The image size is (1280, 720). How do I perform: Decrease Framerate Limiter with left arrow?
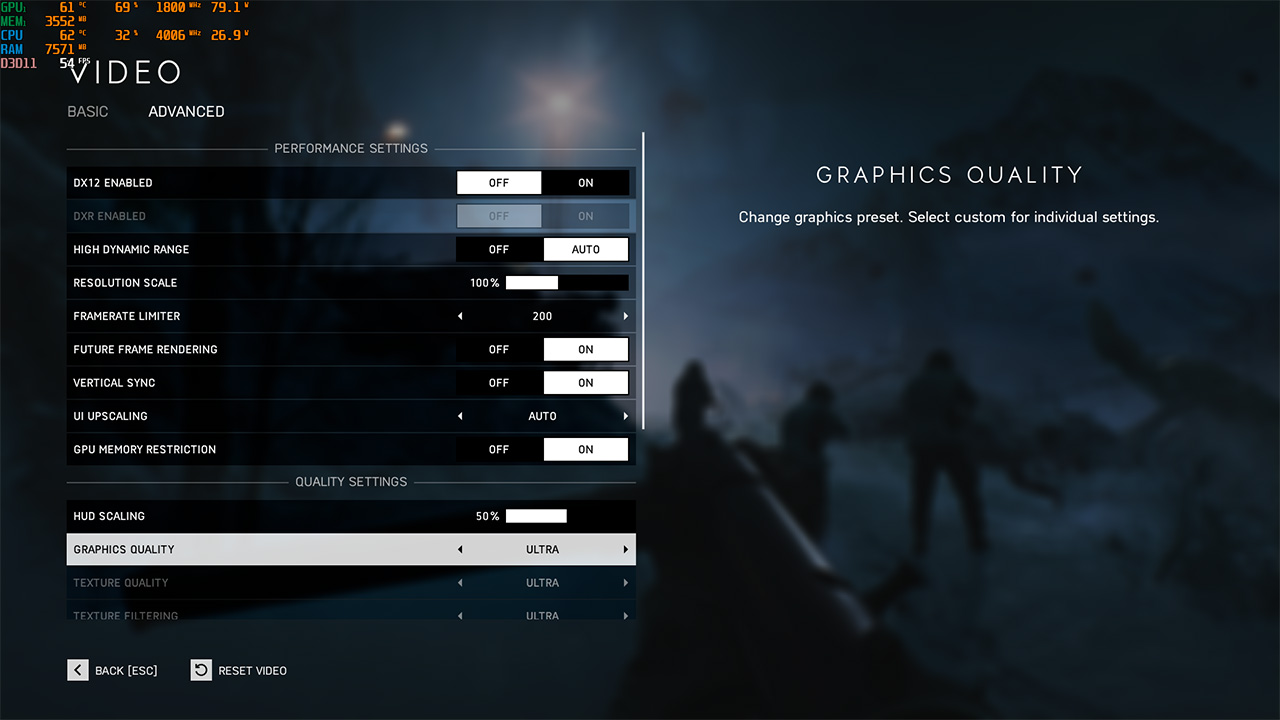tap(460, 316)
